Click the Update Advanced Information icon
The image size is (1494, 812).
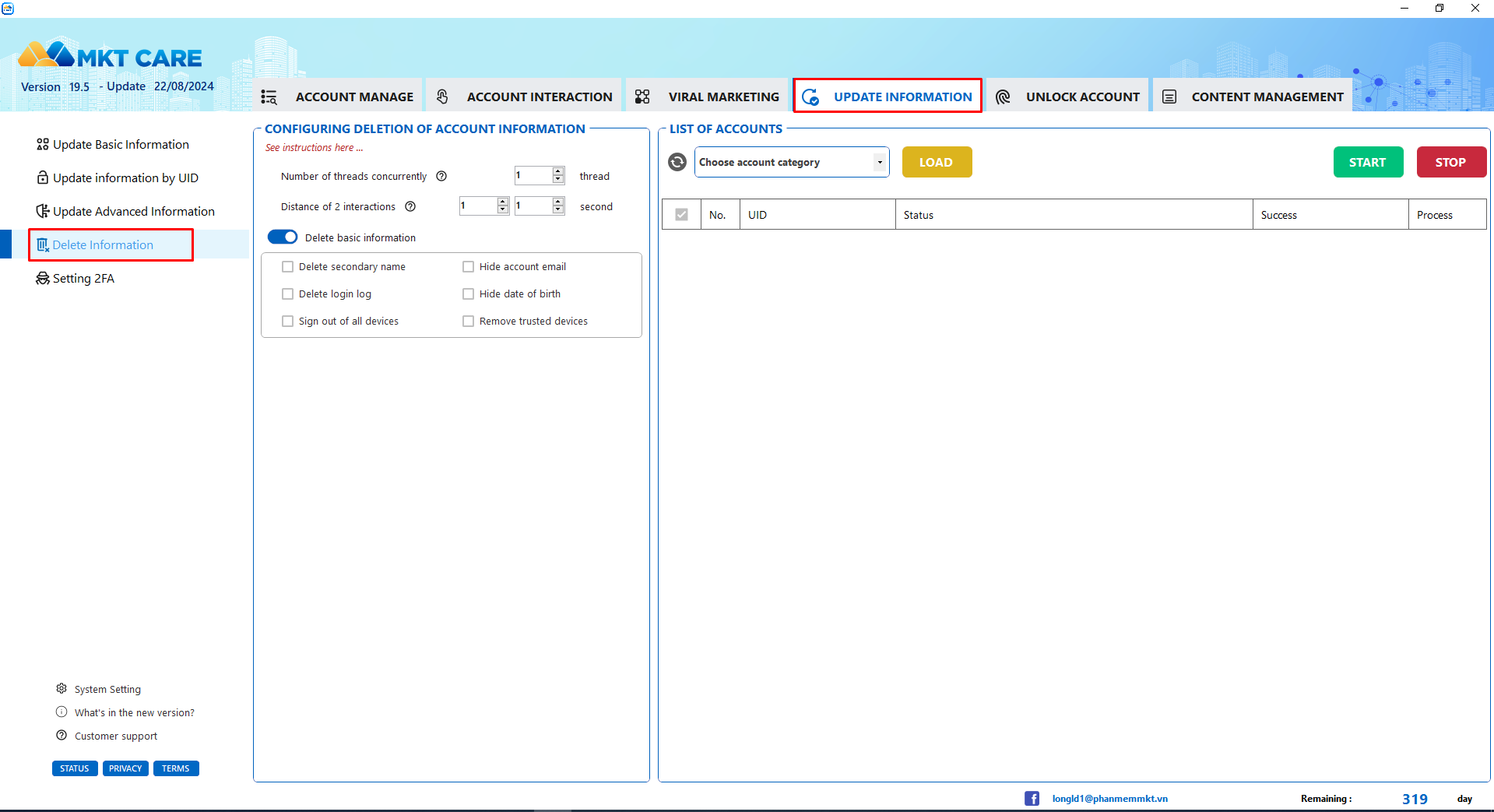click(x=43, y=211)
